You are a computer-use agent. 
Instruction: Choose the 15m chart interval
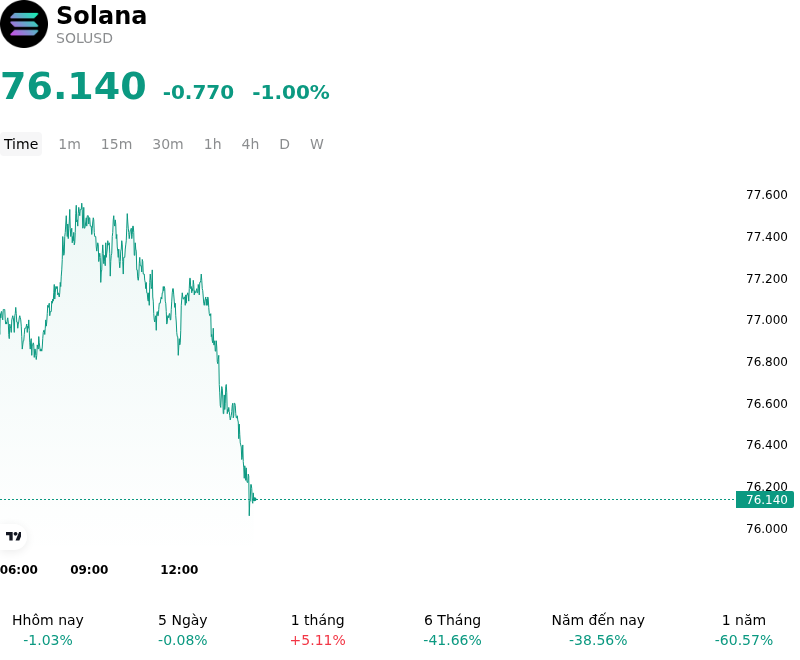click(116, 144)
